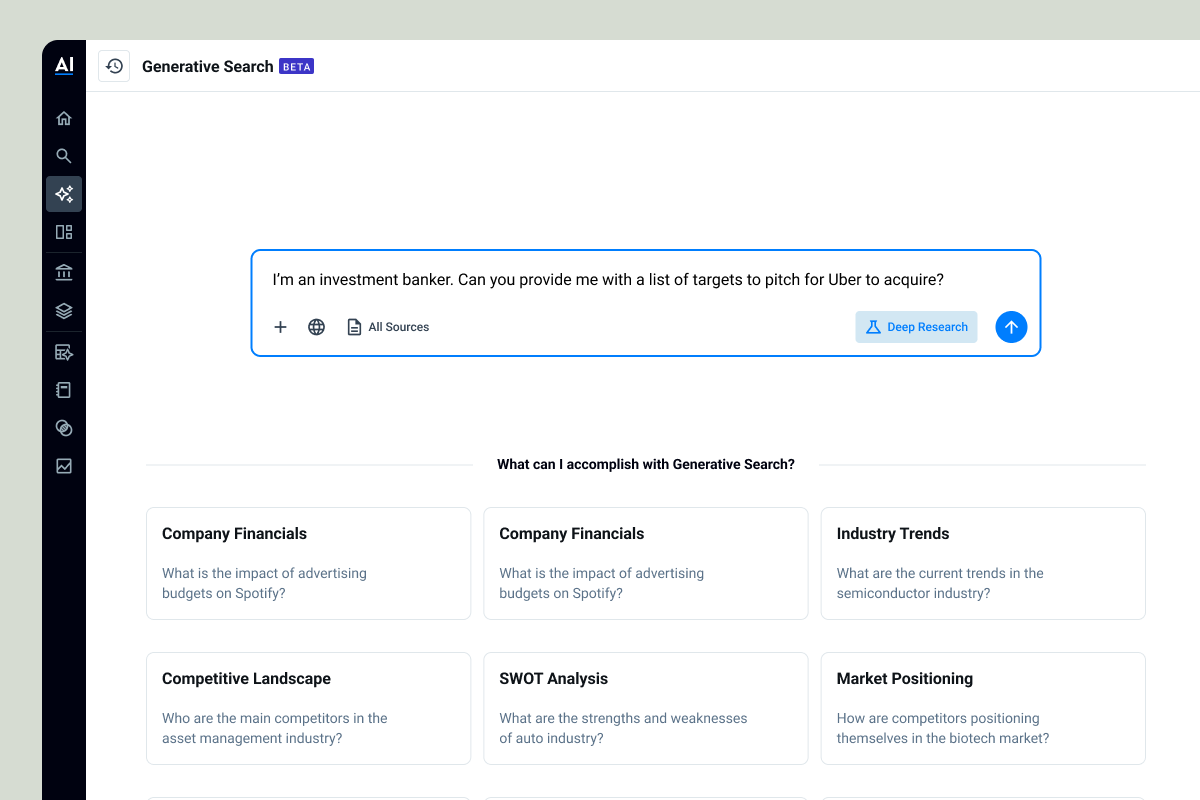This screenshot has width=1200, height=800.
Task: Click the AI logo in the sidebar
Action: (x=64, y=66)
